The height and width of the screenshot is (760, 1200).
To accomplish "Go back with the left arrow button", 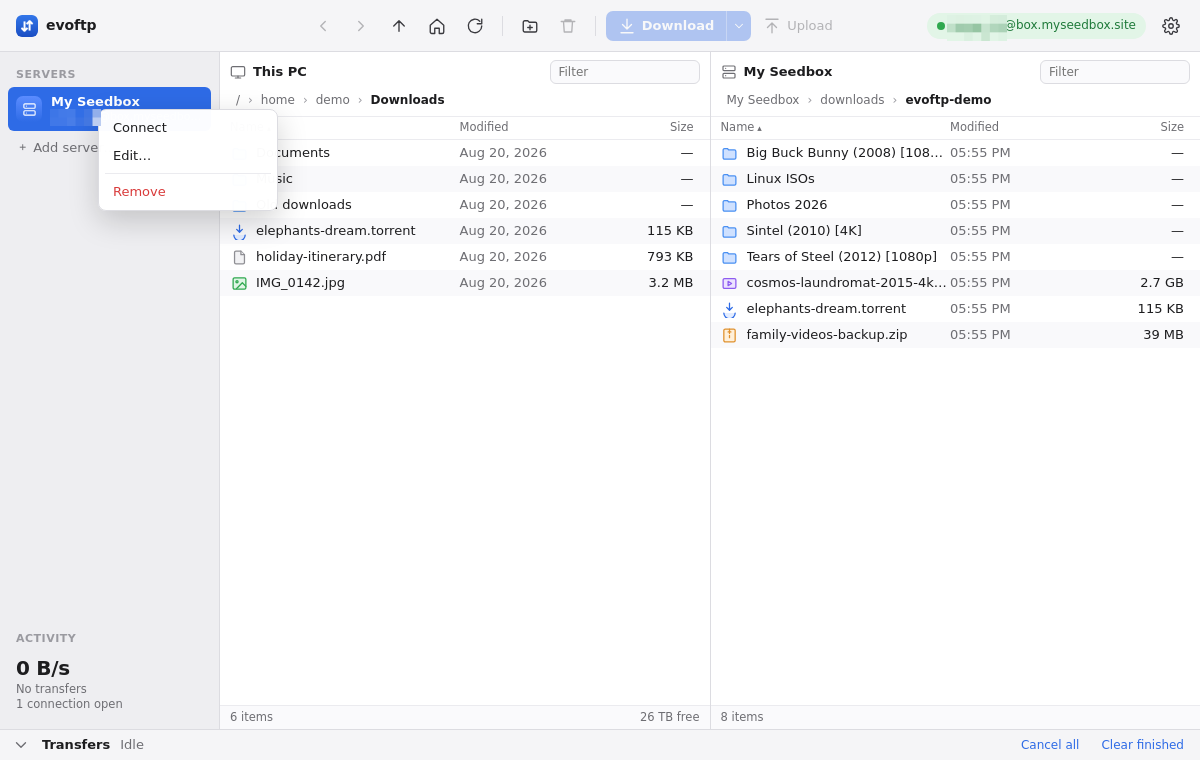I will click(x=323, y=26).
